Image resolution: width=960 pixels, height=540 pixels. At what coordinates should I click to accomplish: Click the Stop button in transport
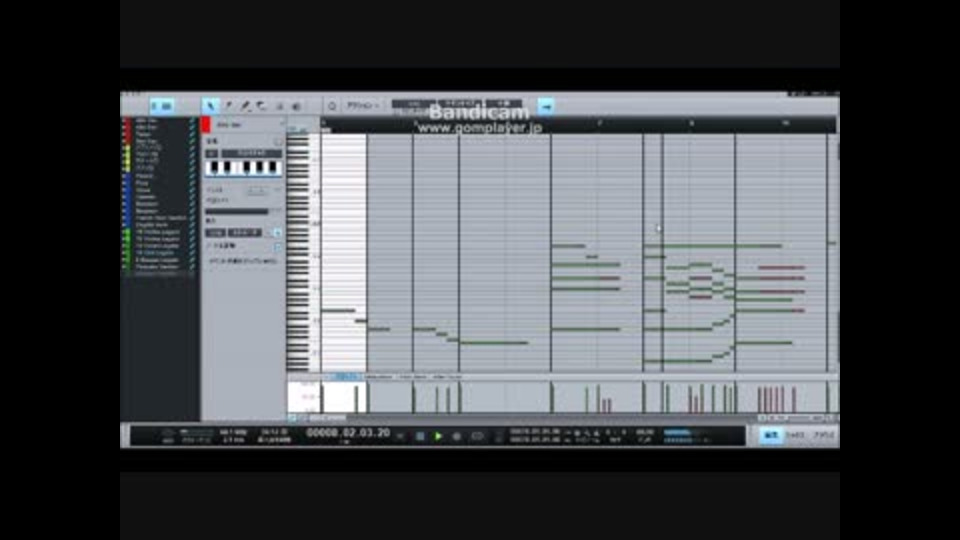coord(420,436)
